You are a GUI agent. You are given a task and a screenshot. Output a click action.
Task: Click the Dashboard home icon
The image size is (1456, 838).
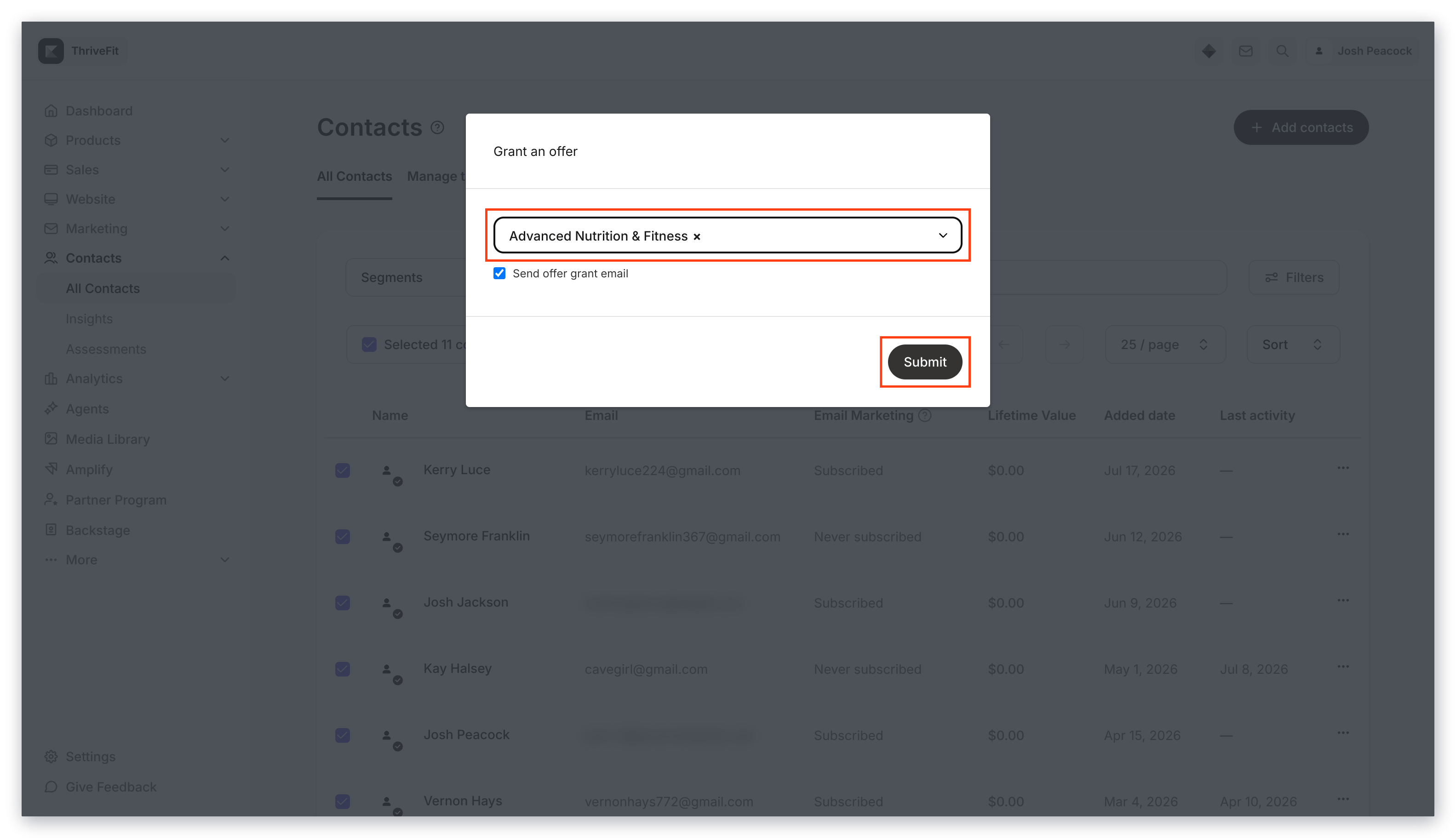(51, 110)
